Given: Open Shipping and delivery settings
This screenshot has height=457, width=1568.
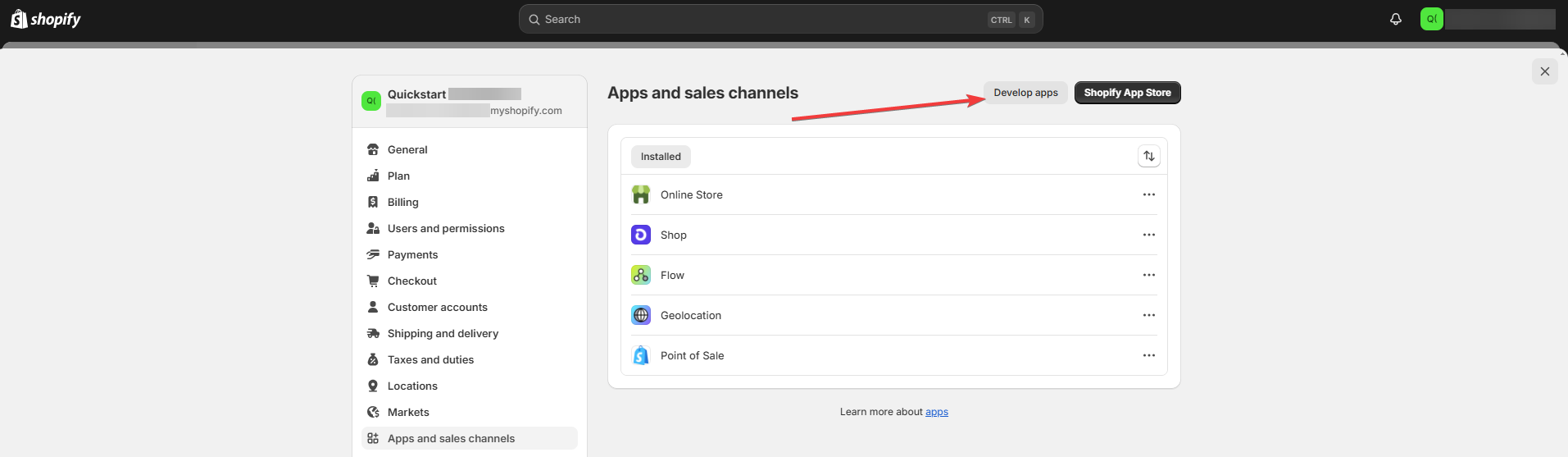Looking at the screenshot, I should click(443, 333).
